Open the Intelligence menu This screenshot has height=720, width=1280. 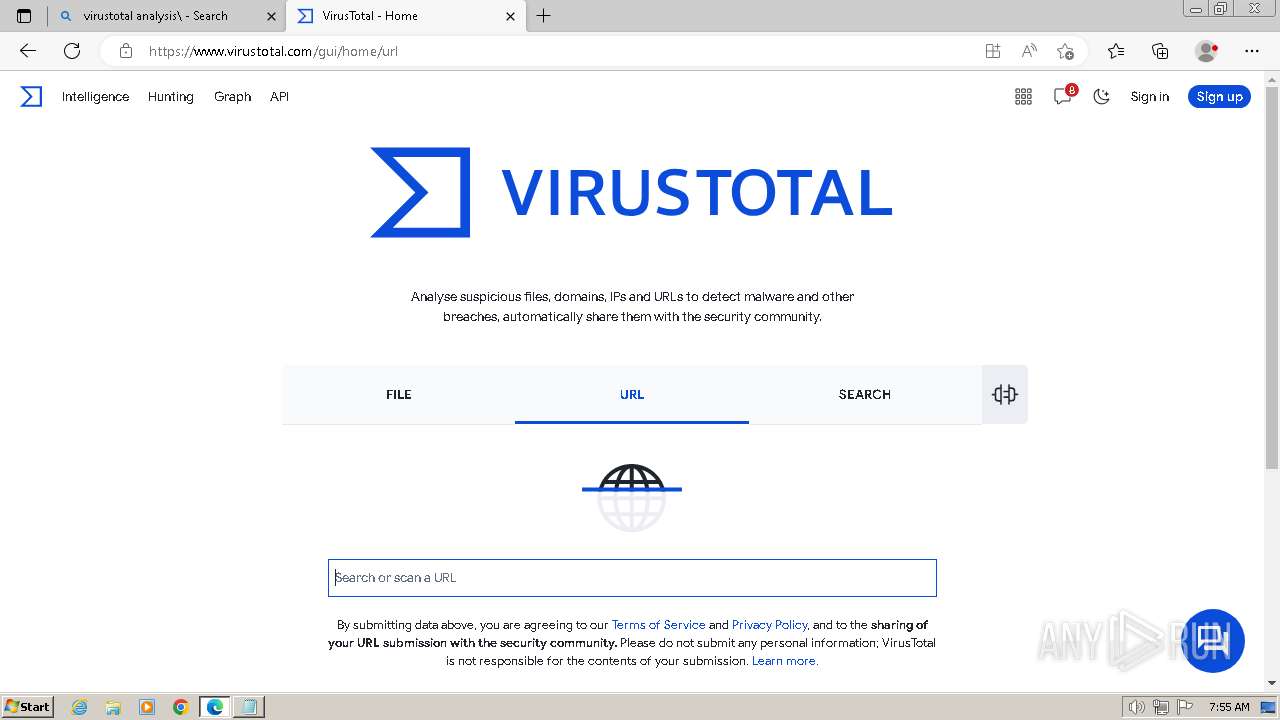pyautogui.click(x=95, y=96)
